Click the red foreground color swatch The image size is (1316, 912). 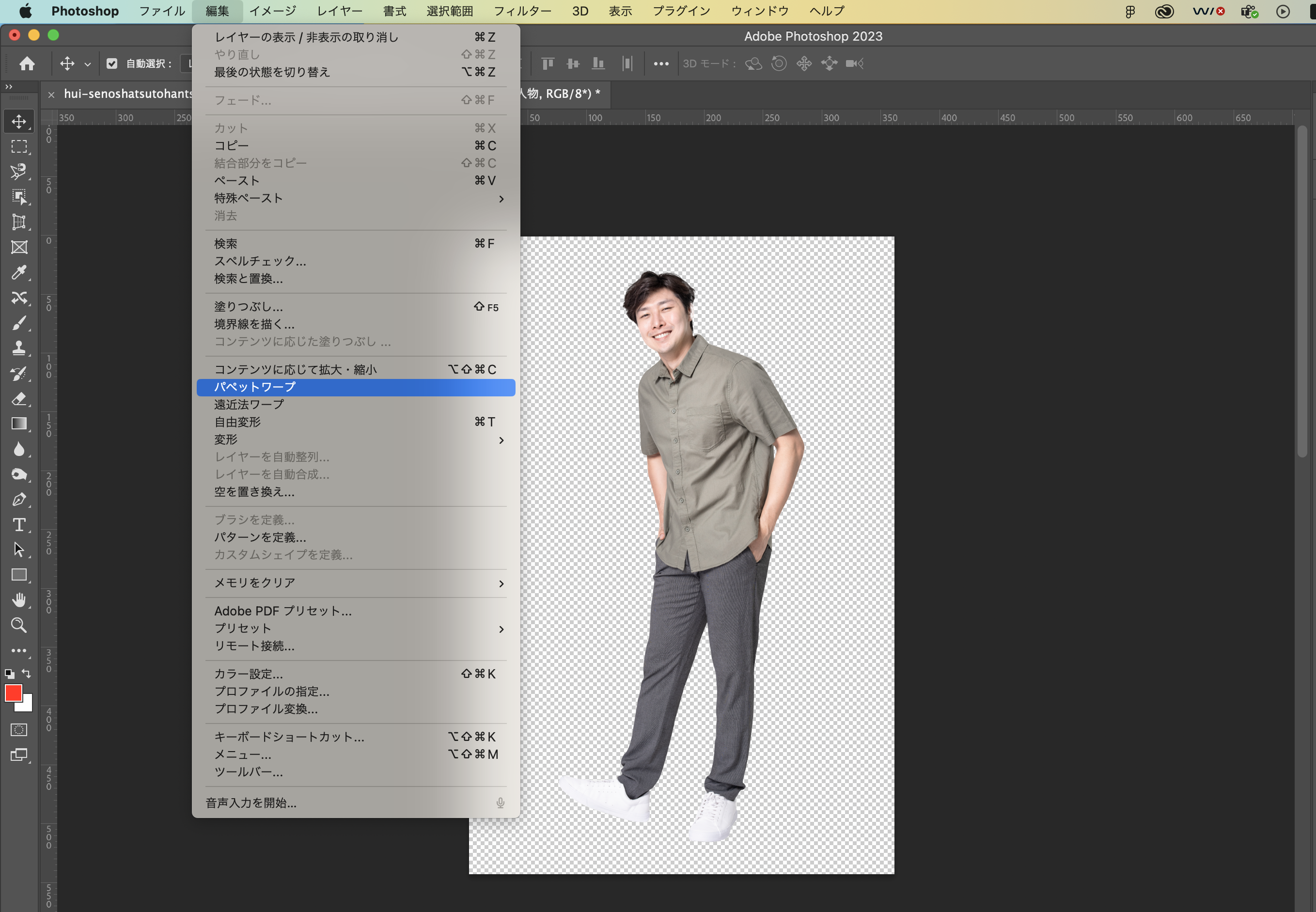point(13,693)
